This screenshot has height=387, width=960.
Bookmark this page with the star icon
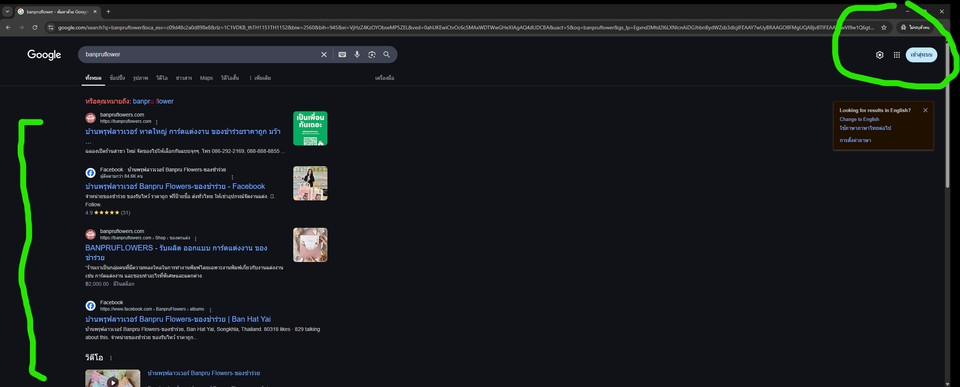883,28
